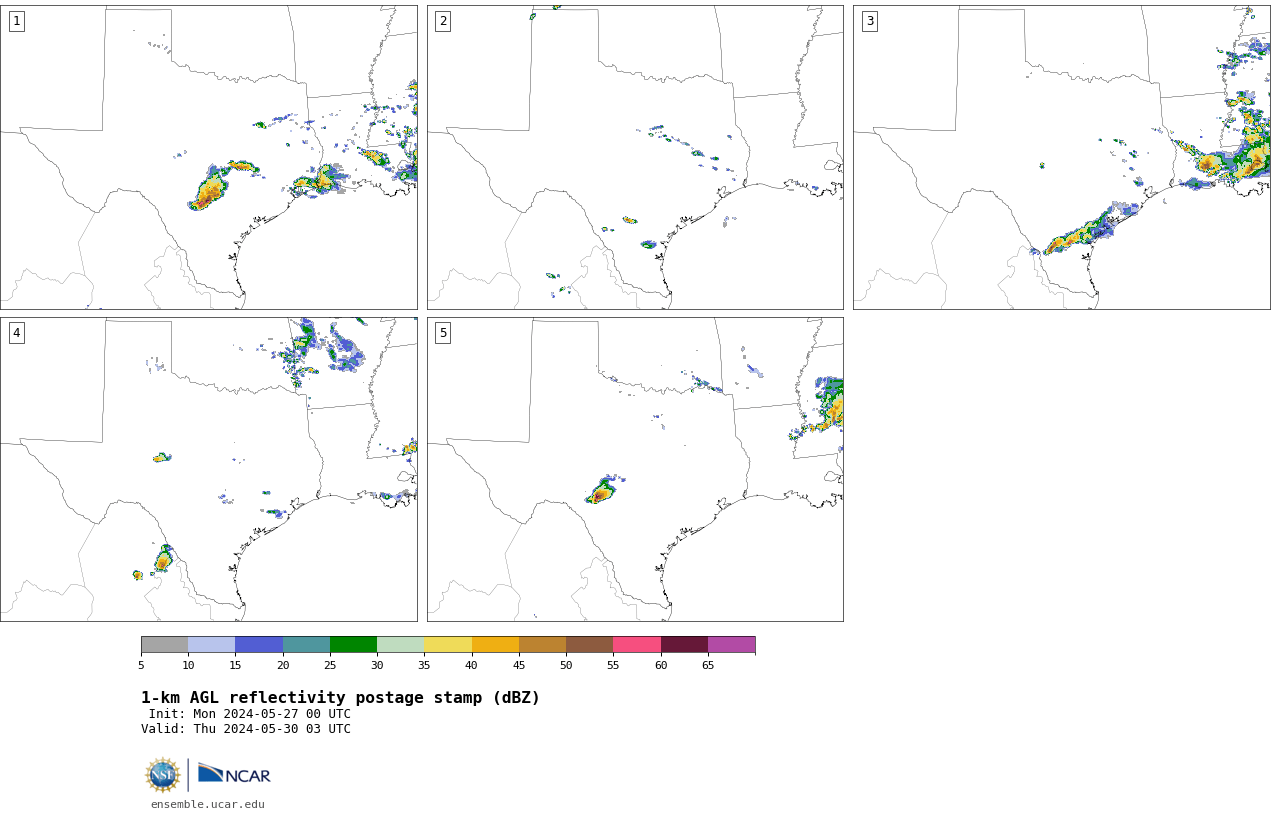This screenshot has width=1280, height=815.
Task: Click the colorbar tick label '35'
Action: point(424,665)
